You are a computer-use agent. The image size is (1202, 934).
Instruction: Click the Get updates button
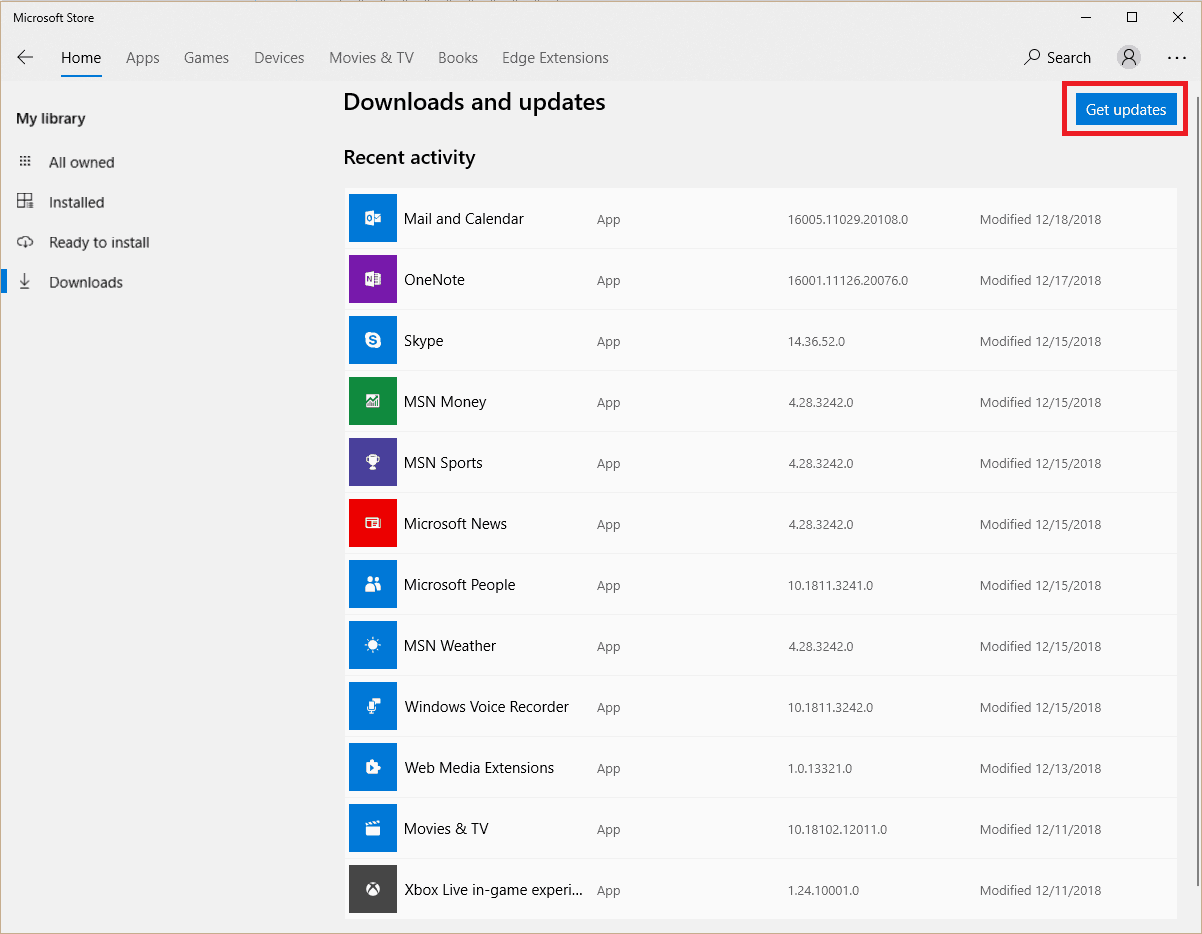(1126, 109)
